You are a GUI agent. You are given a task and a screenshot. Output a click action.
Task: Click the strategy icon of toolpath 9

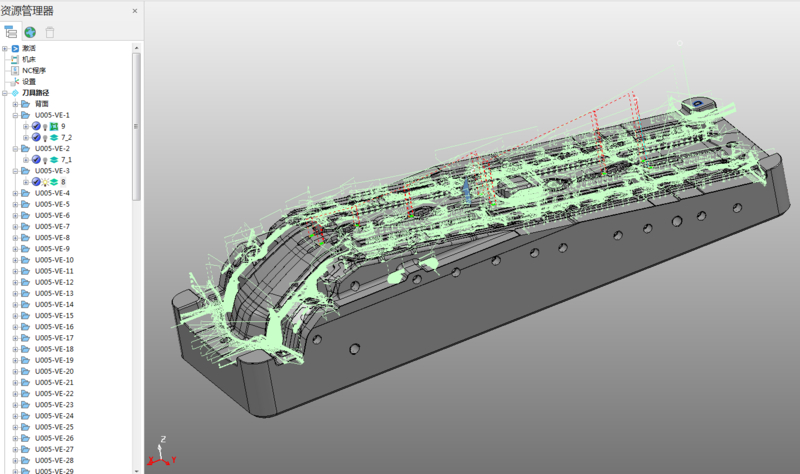[54, 126]
